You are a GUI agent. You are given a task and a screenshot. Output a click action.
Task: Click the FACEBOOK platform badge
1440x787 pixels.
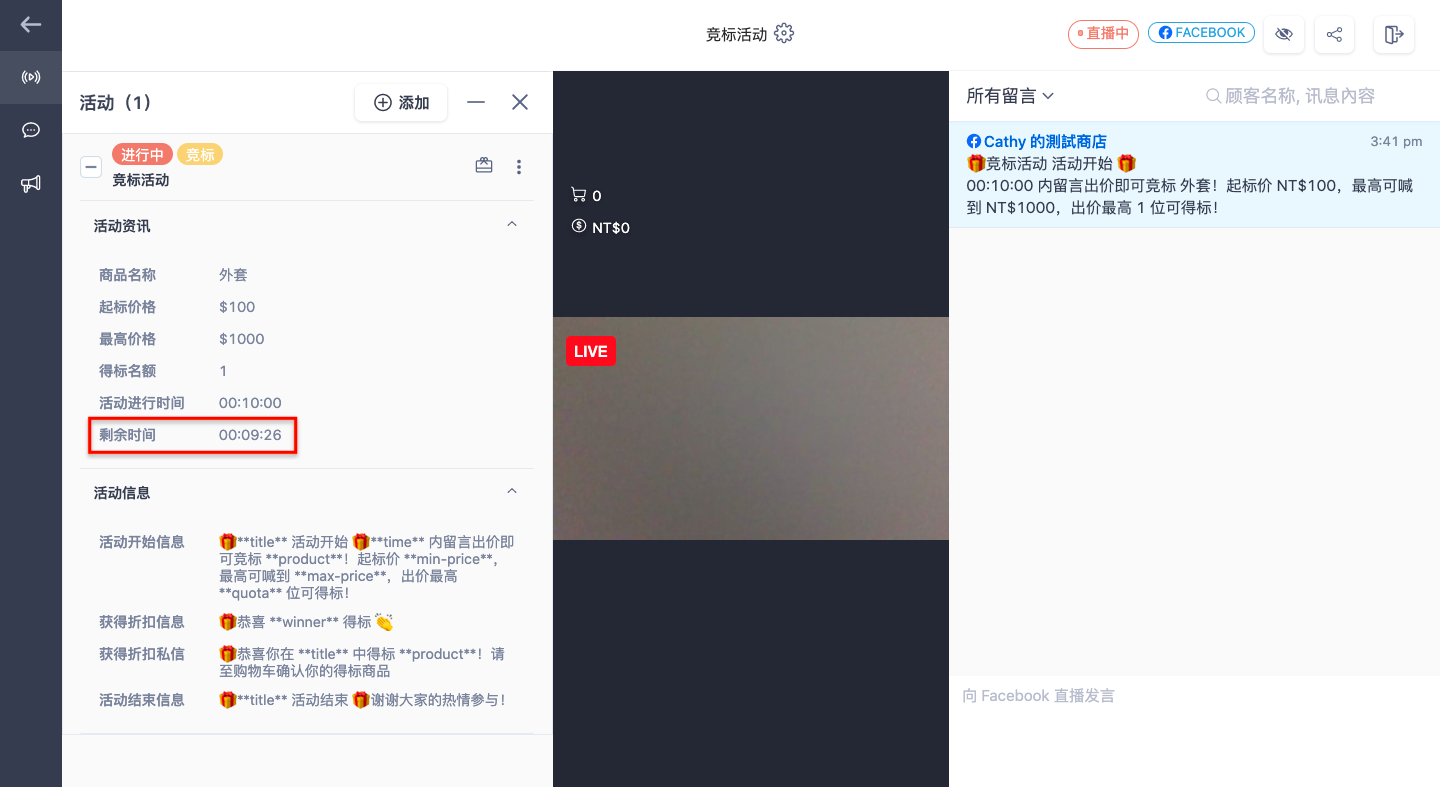click(x=1201, y=33)
